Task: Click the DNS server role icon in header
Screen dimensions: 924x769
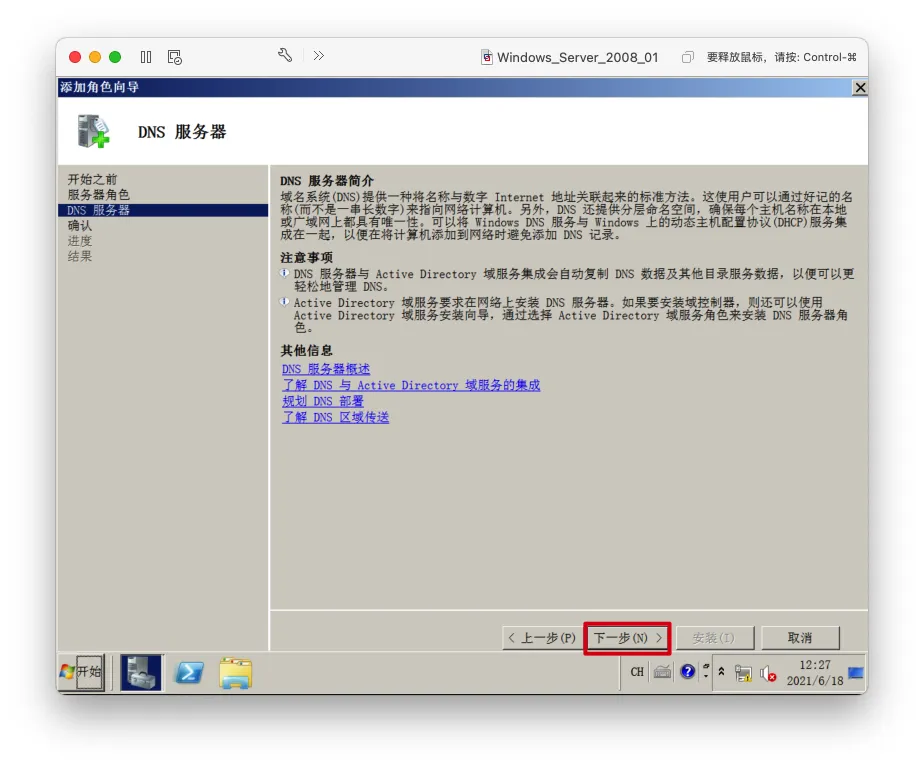Action: coord(93,131)
